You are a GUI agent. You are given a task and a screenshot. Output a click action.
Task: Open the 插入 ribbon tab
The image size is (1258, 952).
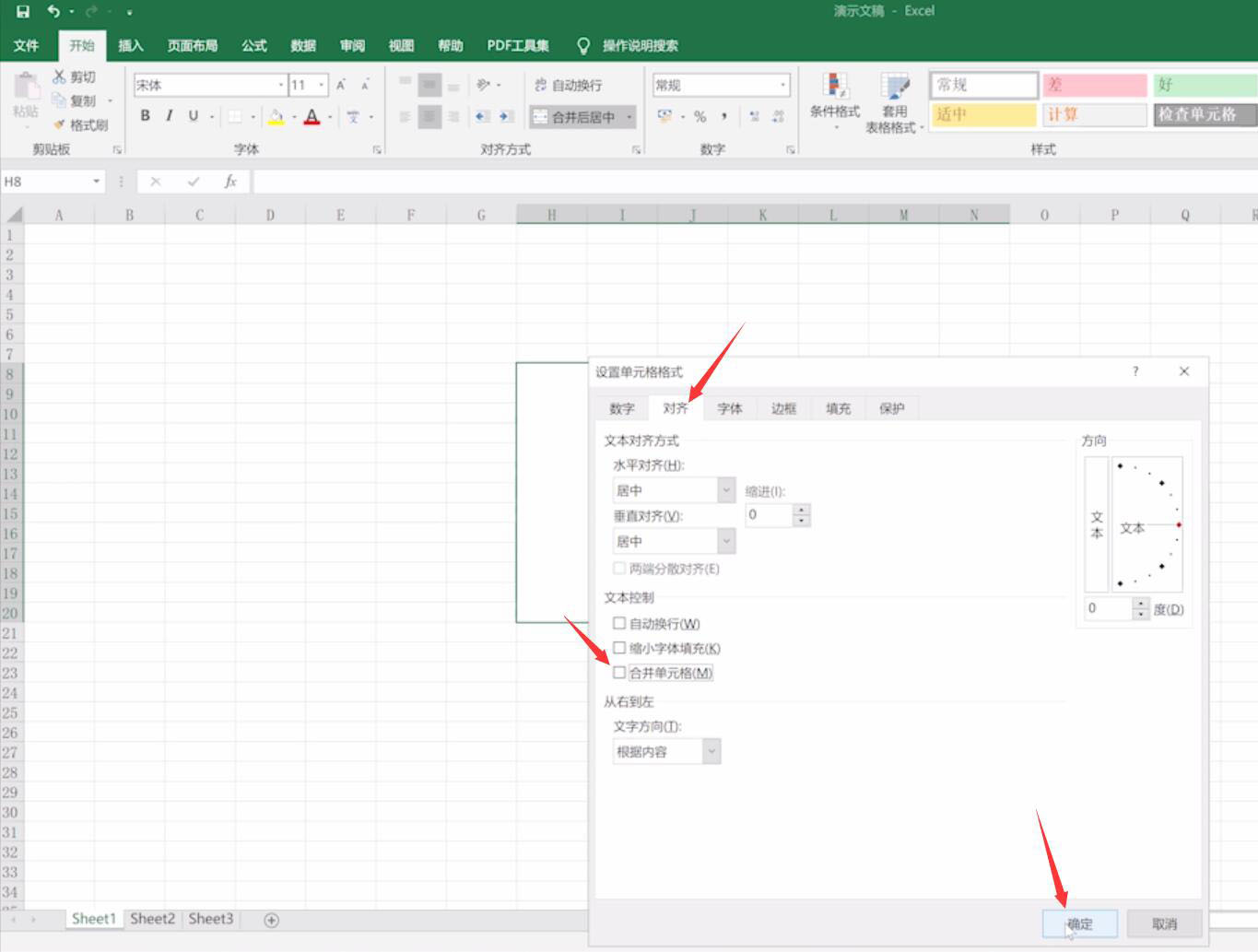[x=131, y=45]
